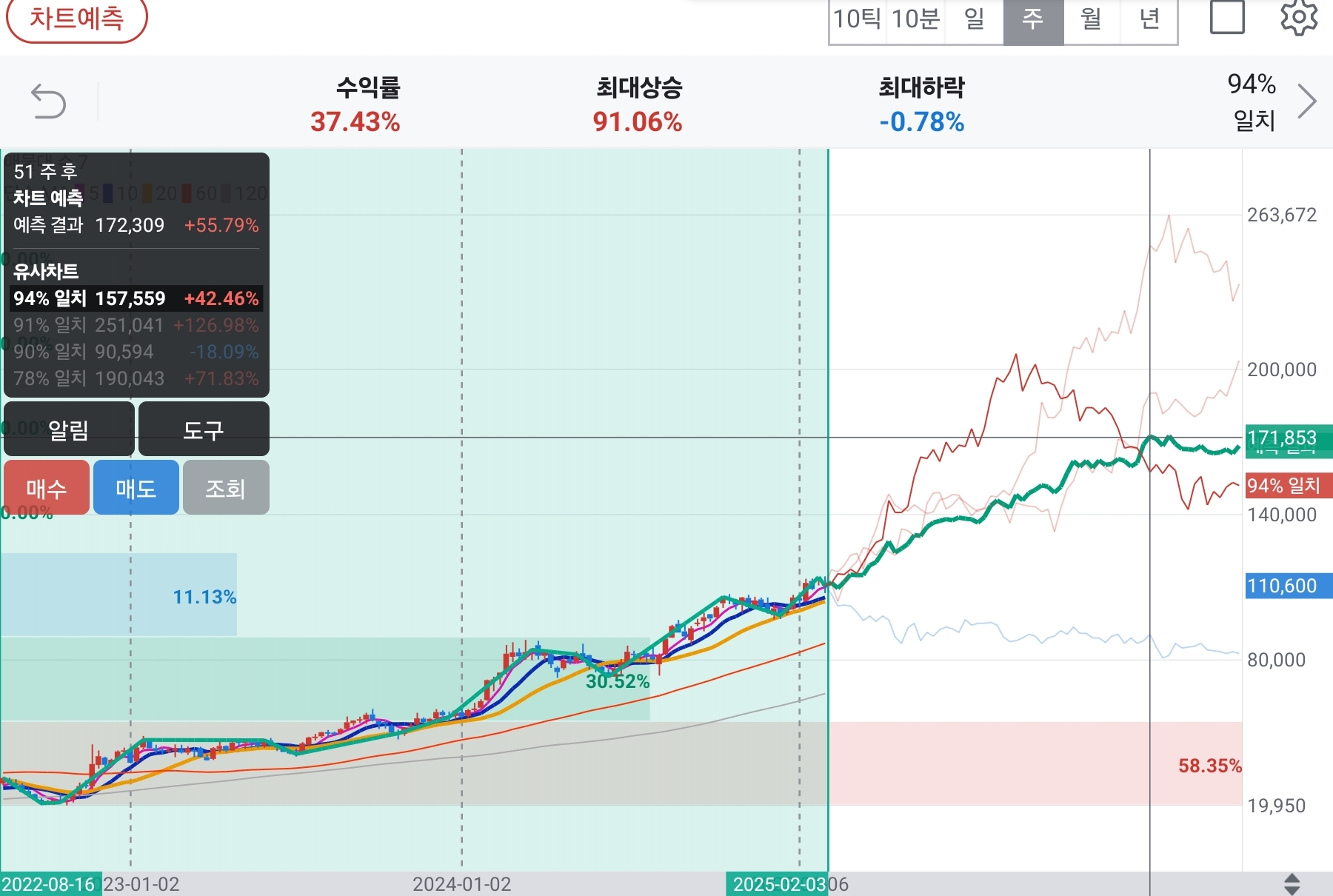Tap the 11.13% blue zone label
Screen dimensions: 1333x896
point(204,597)
